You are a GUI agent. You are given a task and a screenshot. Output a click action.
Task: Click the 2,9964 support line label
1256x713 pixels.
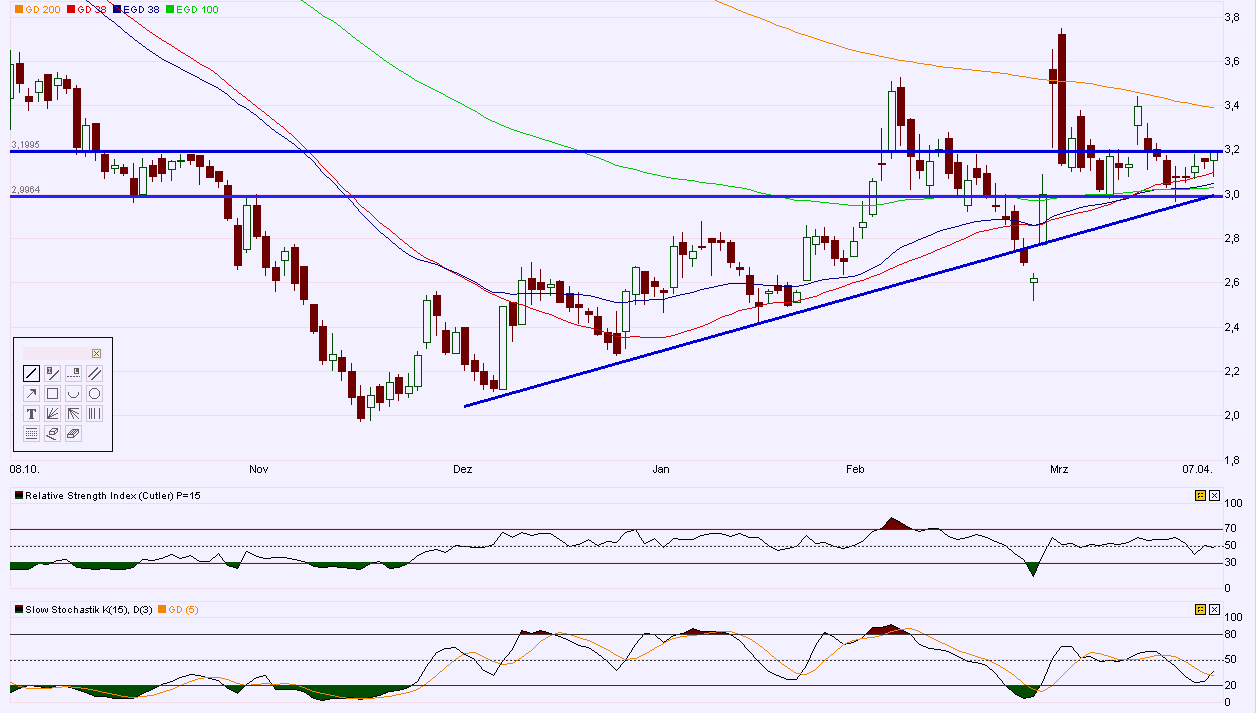click(25, 189)
